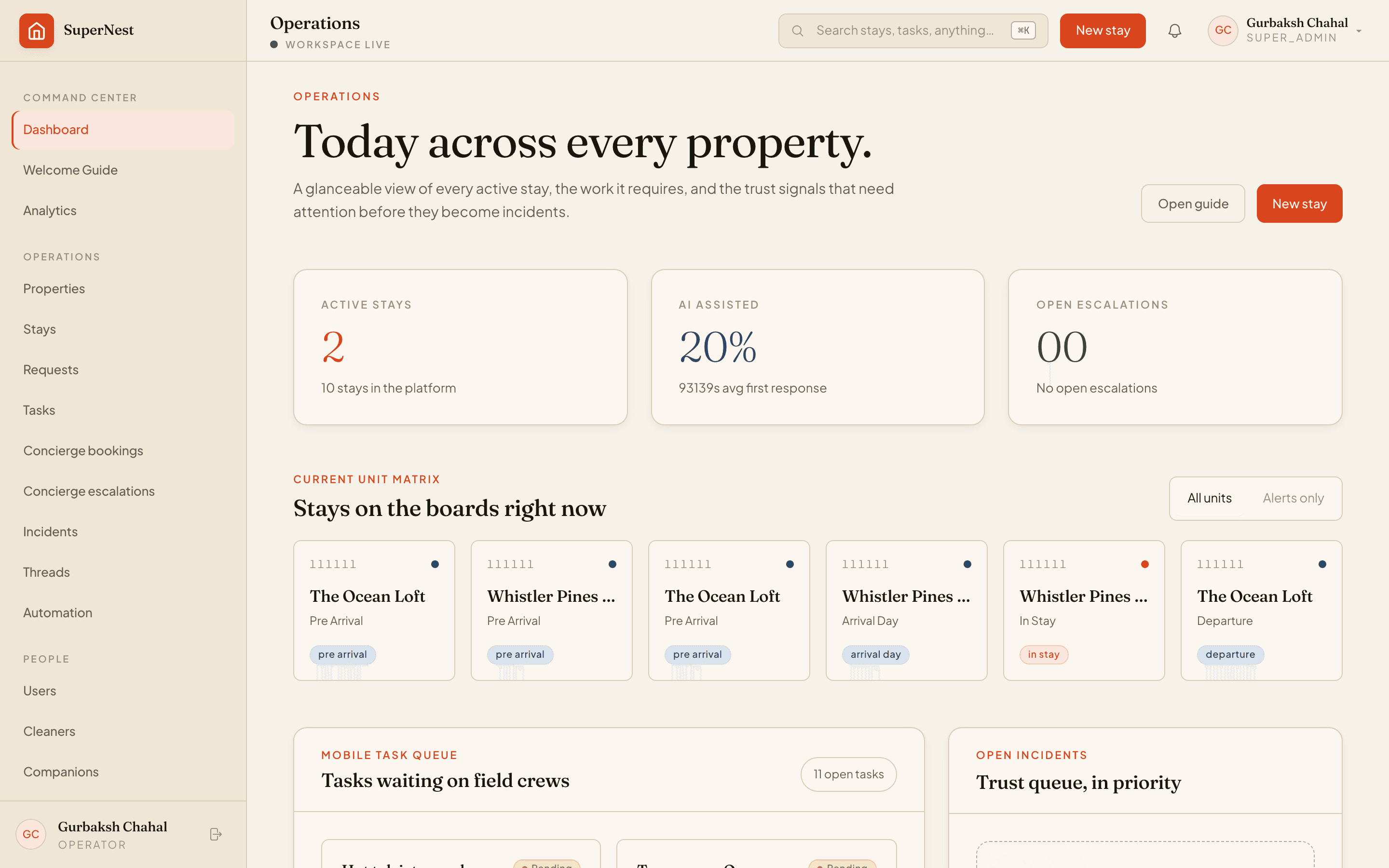Focus the search stays, tasks field
1389x868 pixels.
tap(913, 30)
